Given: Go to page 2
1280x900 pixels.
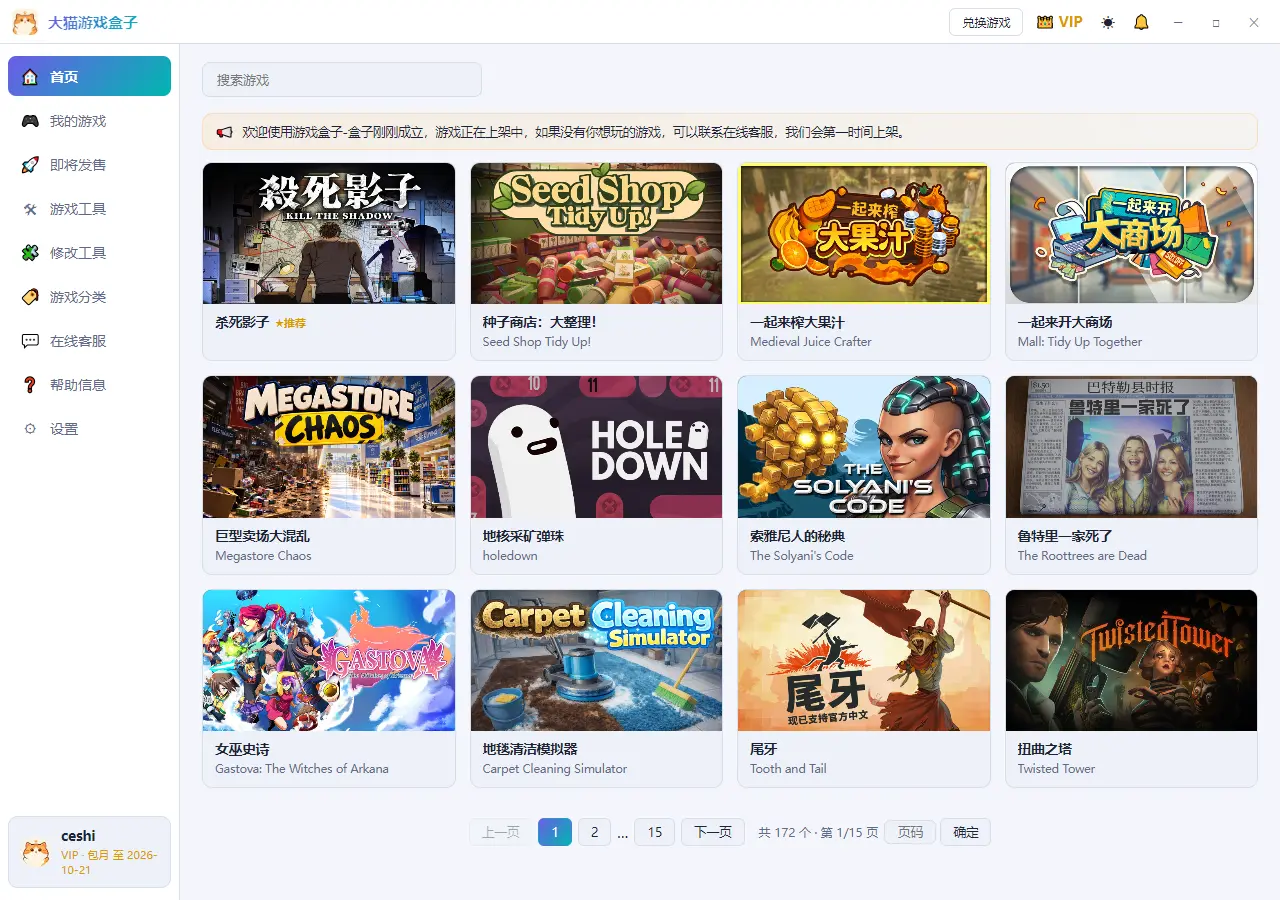Looking at the screenshot, I should (x=594, y=832).
